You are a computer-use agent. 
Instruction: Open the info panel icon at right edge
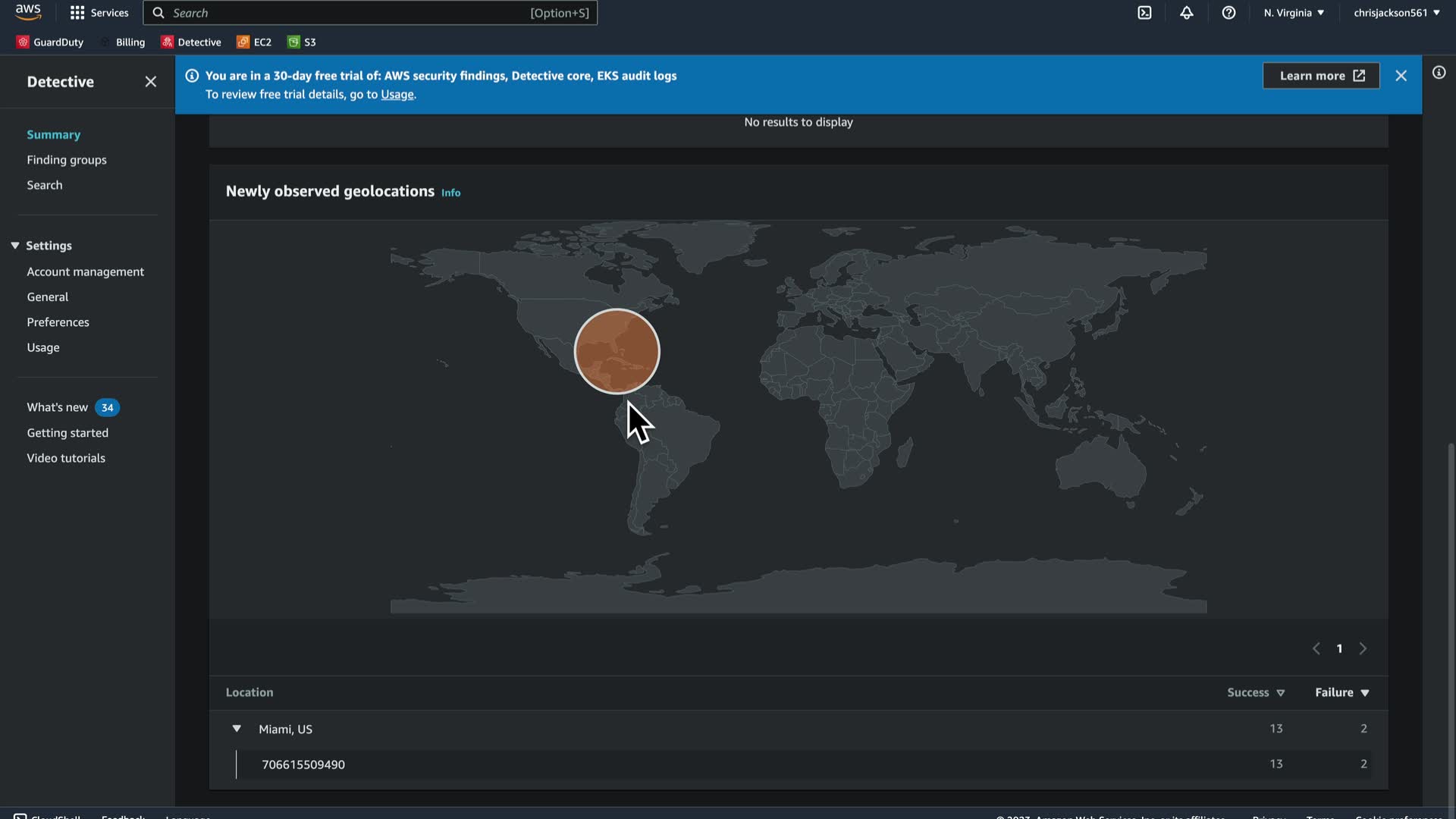pos(1439,73)
